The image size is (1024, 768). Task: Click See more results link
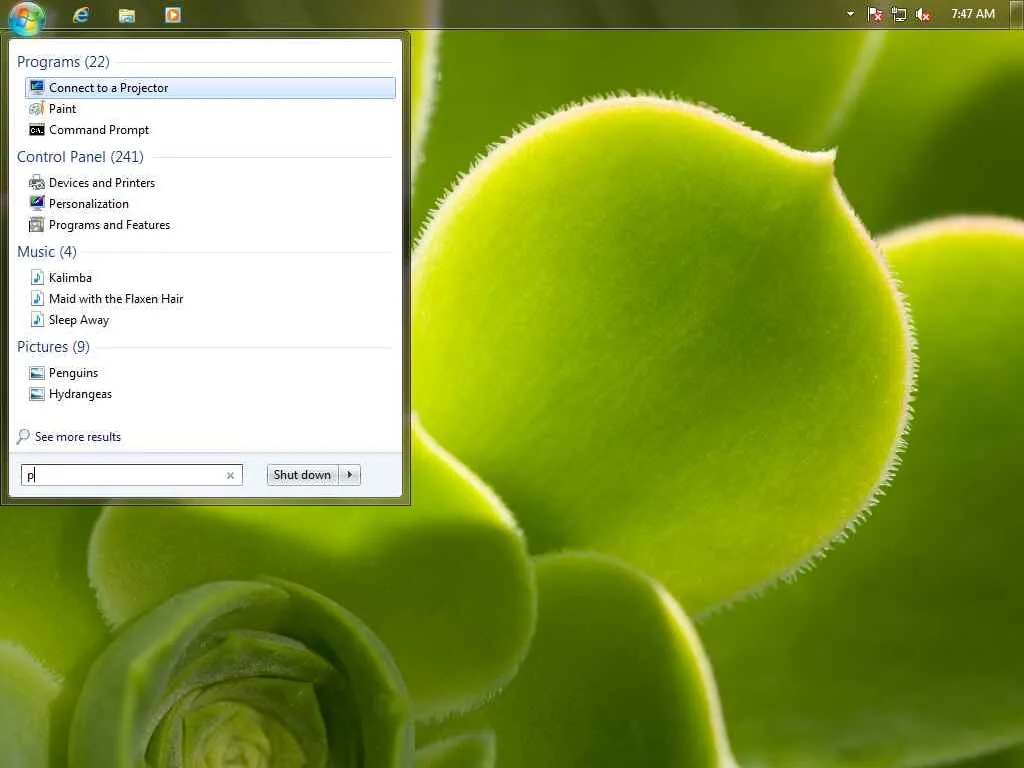click(x=78, y=437)
